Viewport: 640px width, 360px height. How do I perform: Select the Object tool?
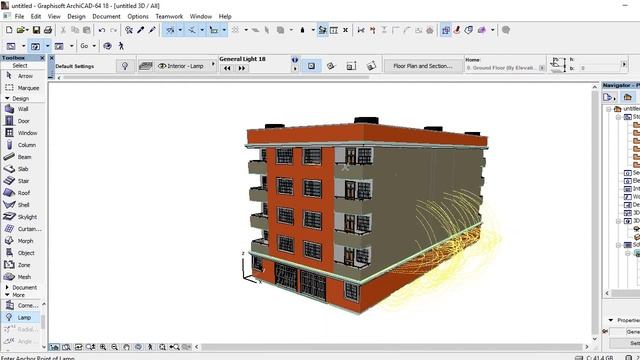pyautogui.click(x=23, y=253)
